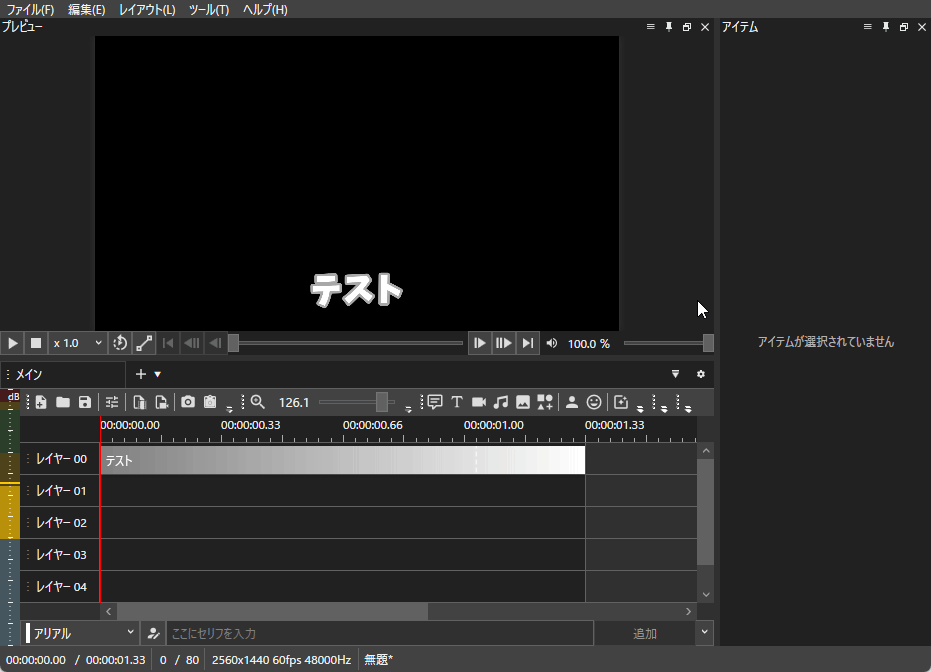
Task: Capture a screenshot with the camera icon
Action: [188, 401]
